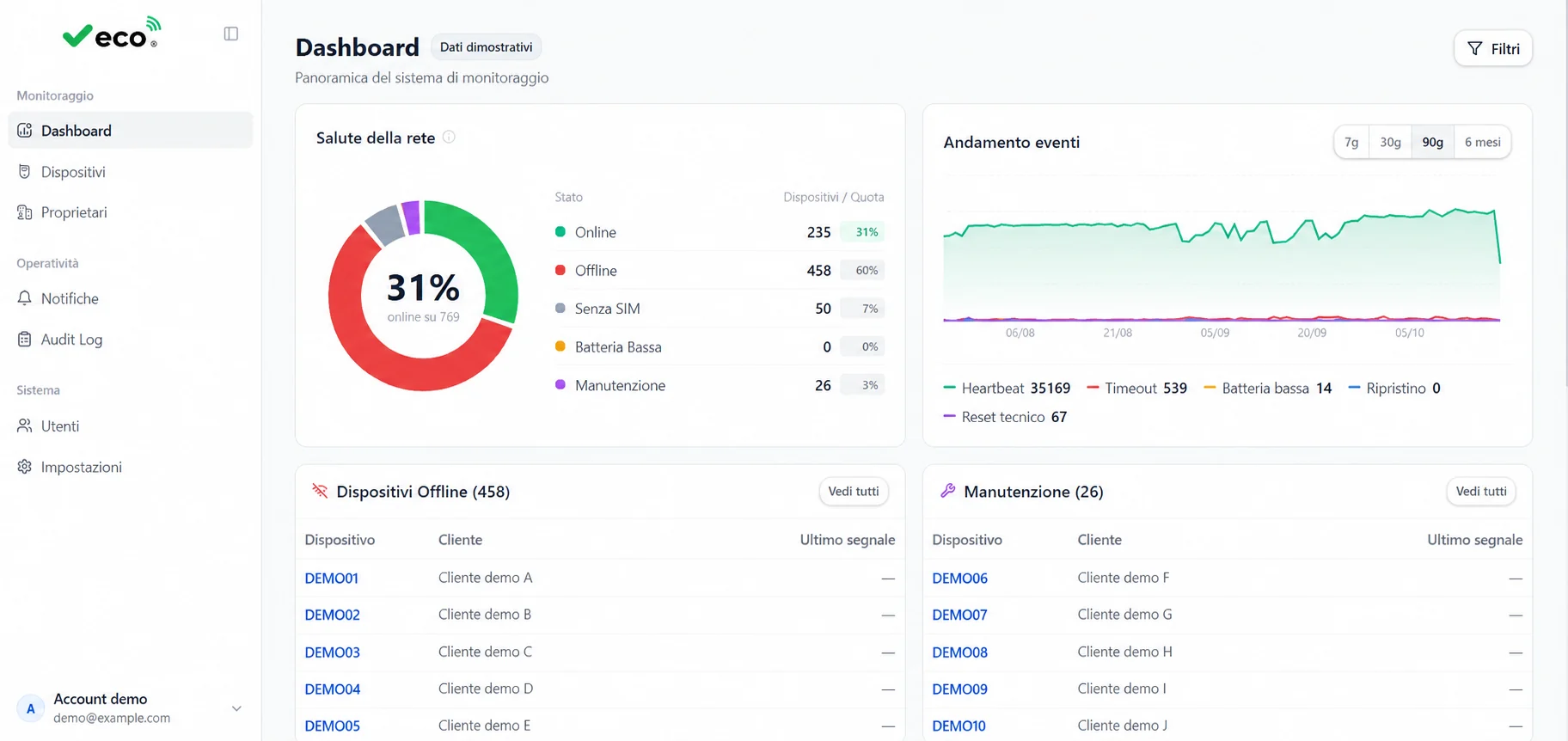Screen dimensions: 1568x741
Task: Click the Audit Log clipboard icon
Action: (24, 340)
